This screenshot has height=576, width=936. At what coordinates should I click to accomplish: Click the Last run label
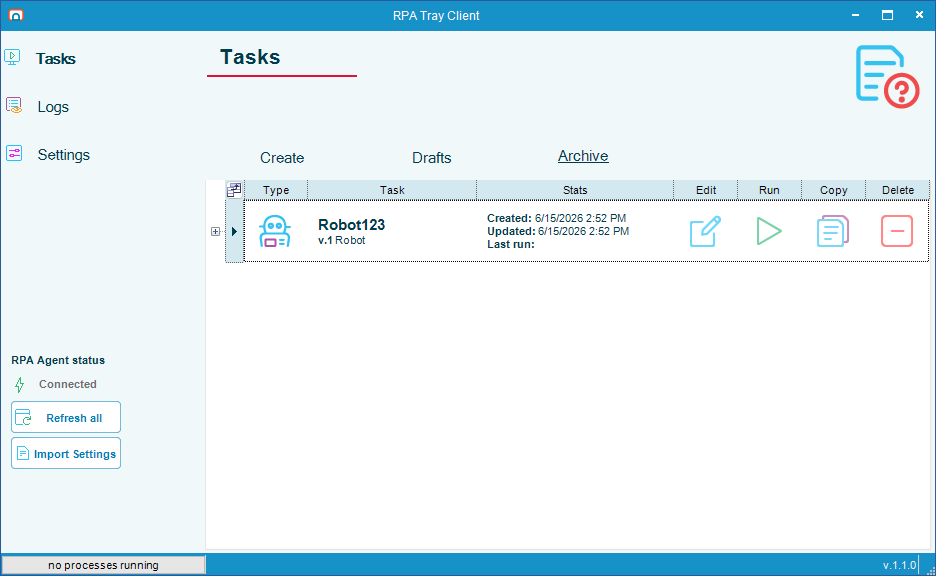click(511, 244)
